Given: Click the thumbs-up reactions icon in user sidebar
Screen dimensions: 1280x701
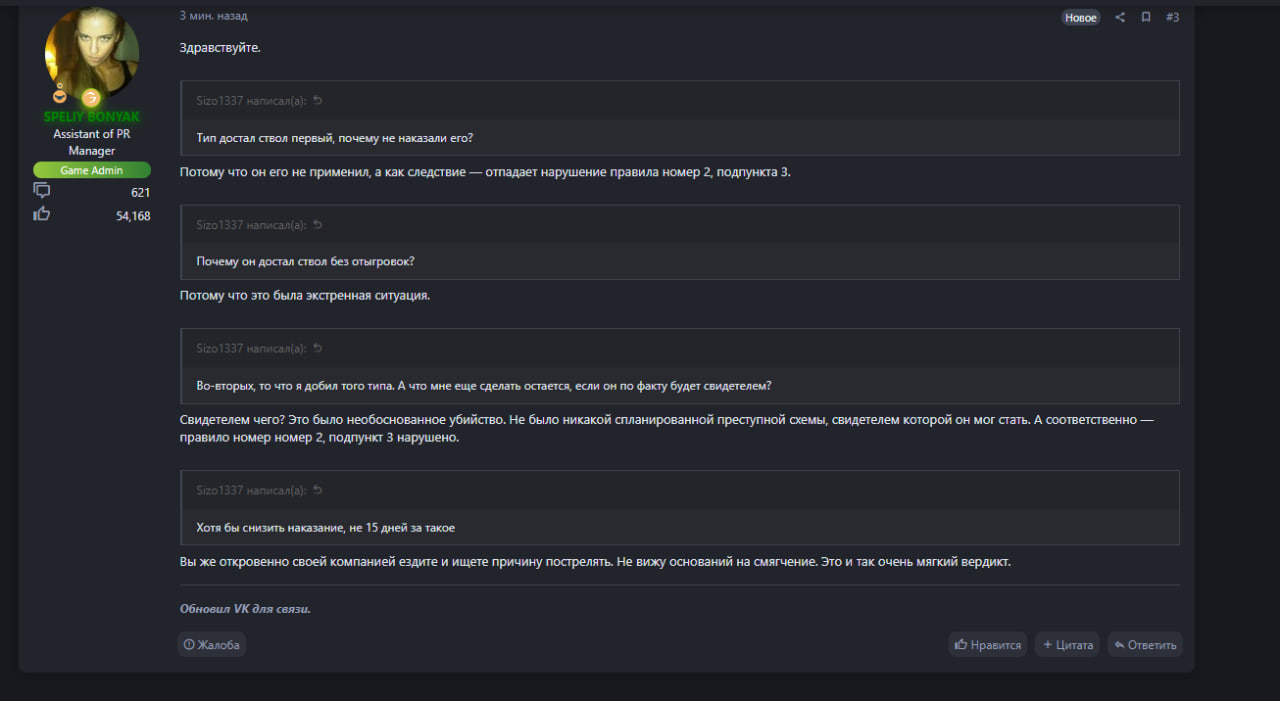Looking at the screenshot, I should (x=42, y=213).
